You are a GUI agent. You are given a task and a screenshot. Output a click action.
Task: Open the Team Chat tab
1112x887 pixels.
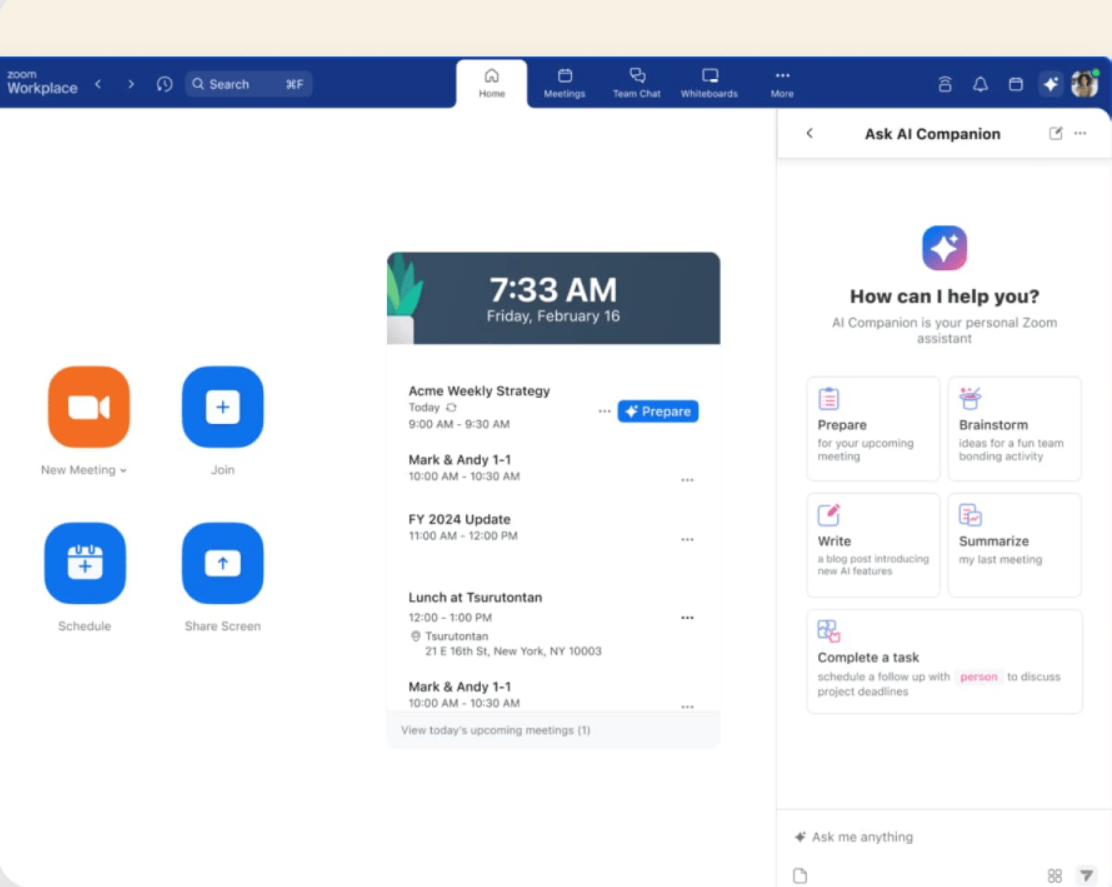(x=637, y=83)
